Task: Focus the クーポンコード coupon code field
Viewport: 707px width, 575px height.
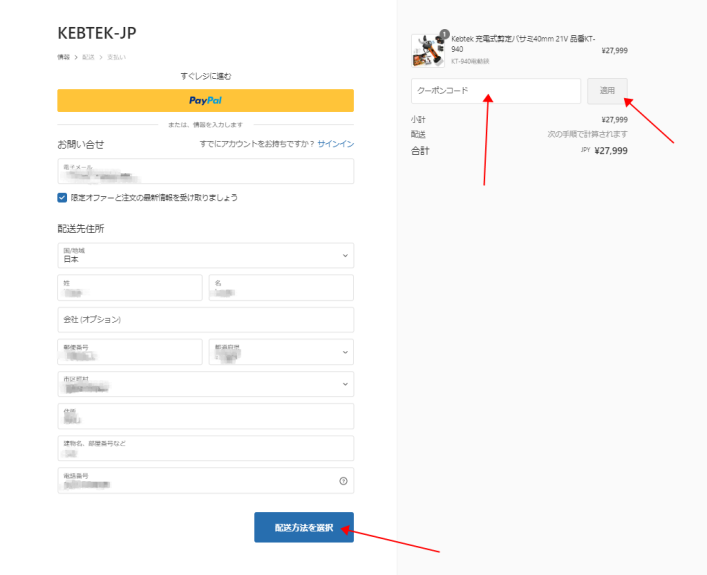Action: (x=495, y=91)
